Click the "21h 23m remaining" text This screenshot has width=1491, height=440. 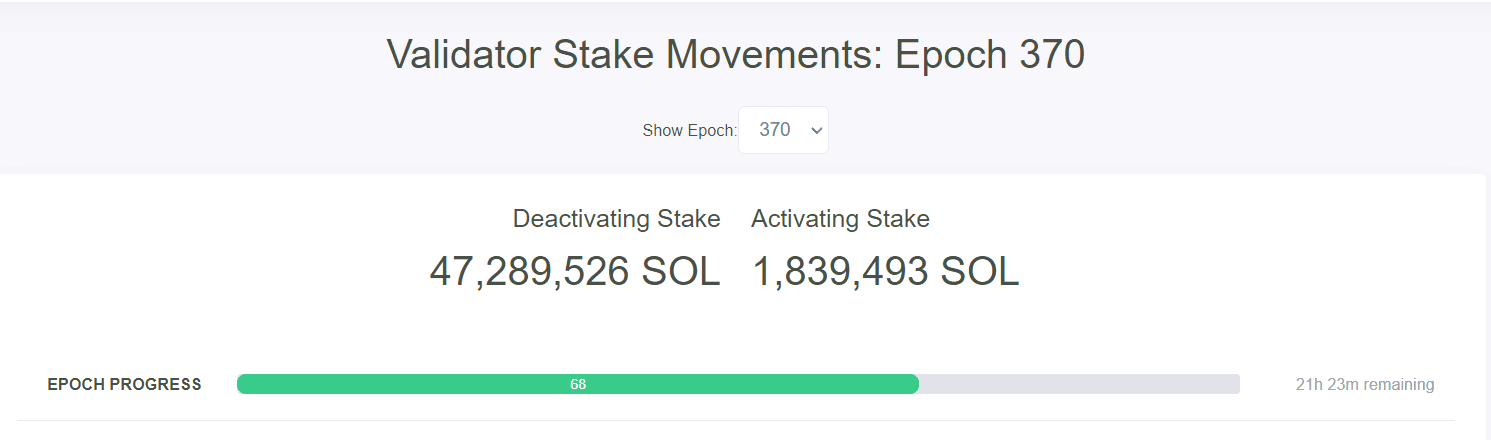tap(1364, 384)
